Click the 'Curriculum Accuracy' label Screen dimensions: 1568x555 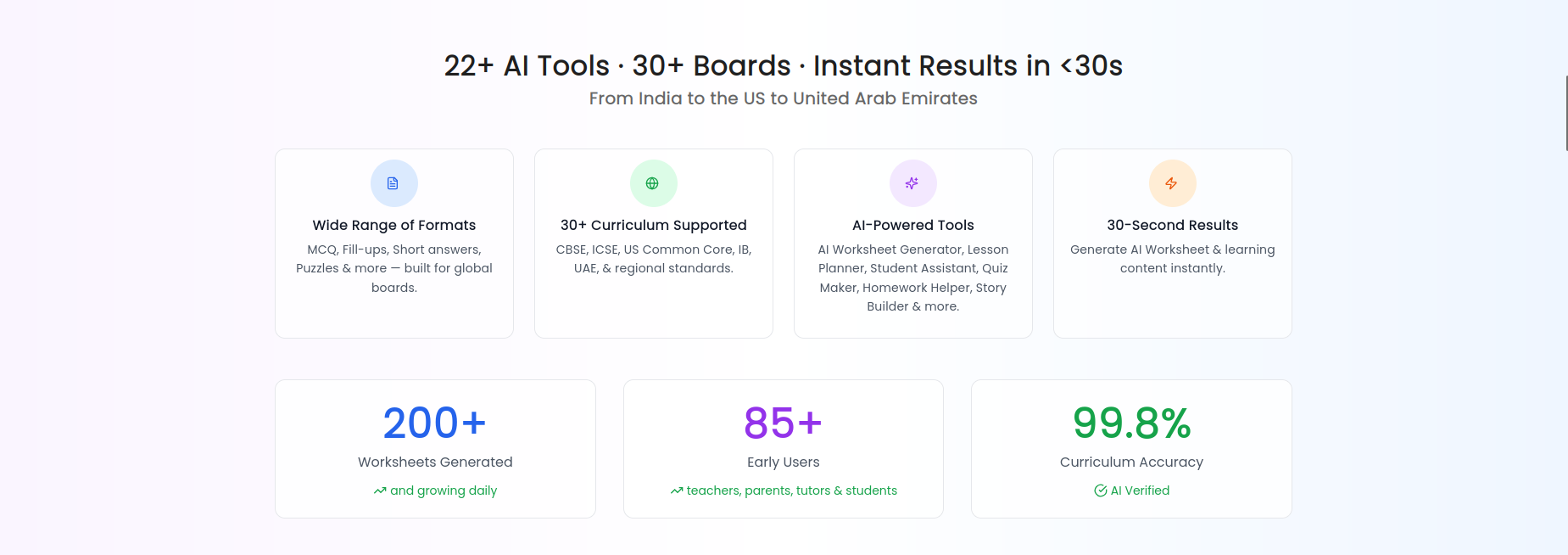[x=1131, y=462]
